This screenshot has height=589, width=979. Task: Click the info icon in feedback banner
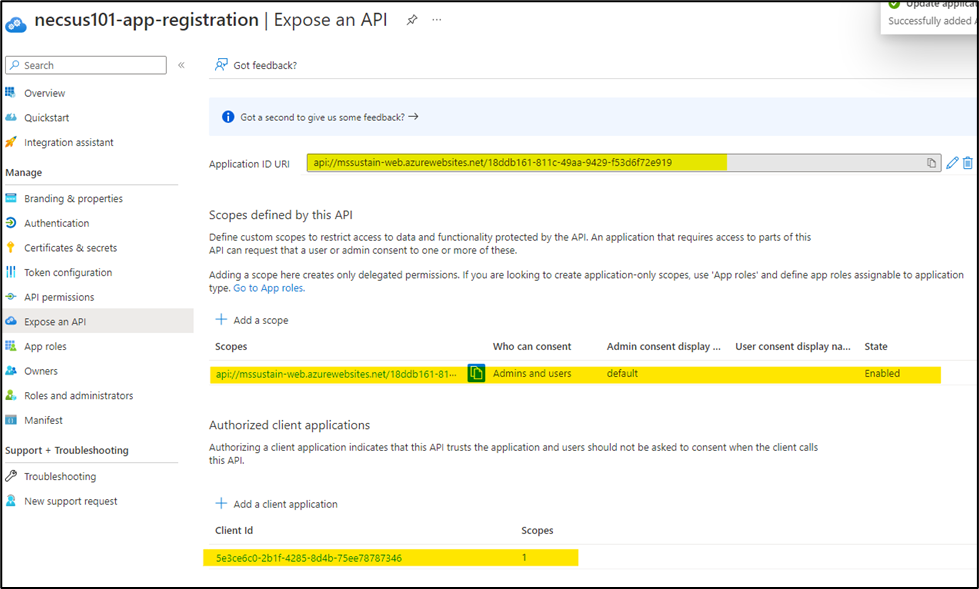click(228, 117)
